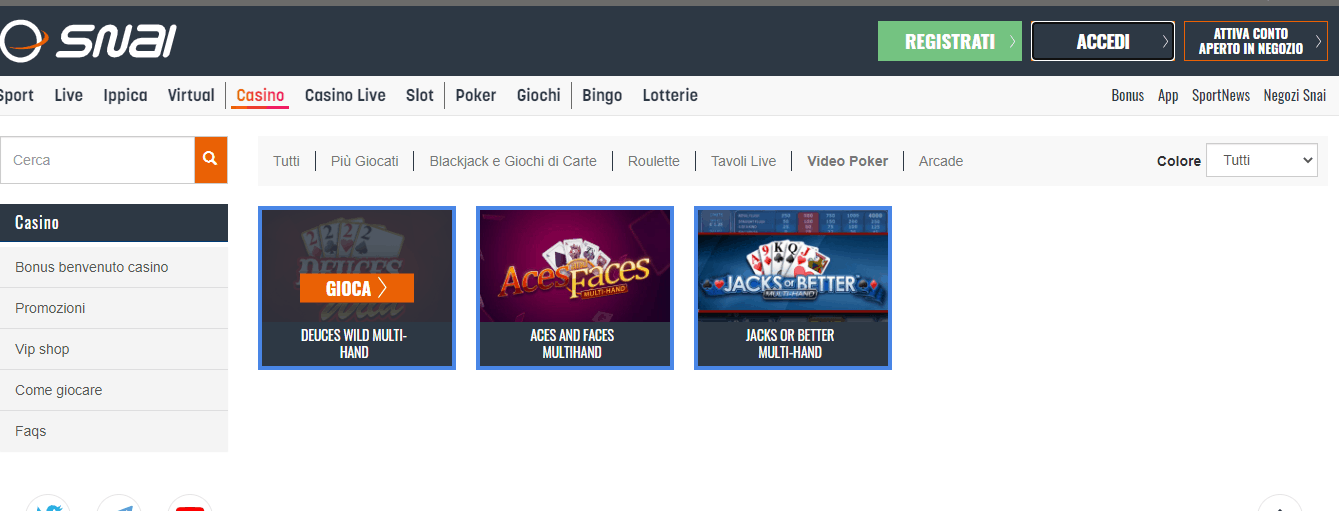Click the orange search magnifier button

coord(211,160)
